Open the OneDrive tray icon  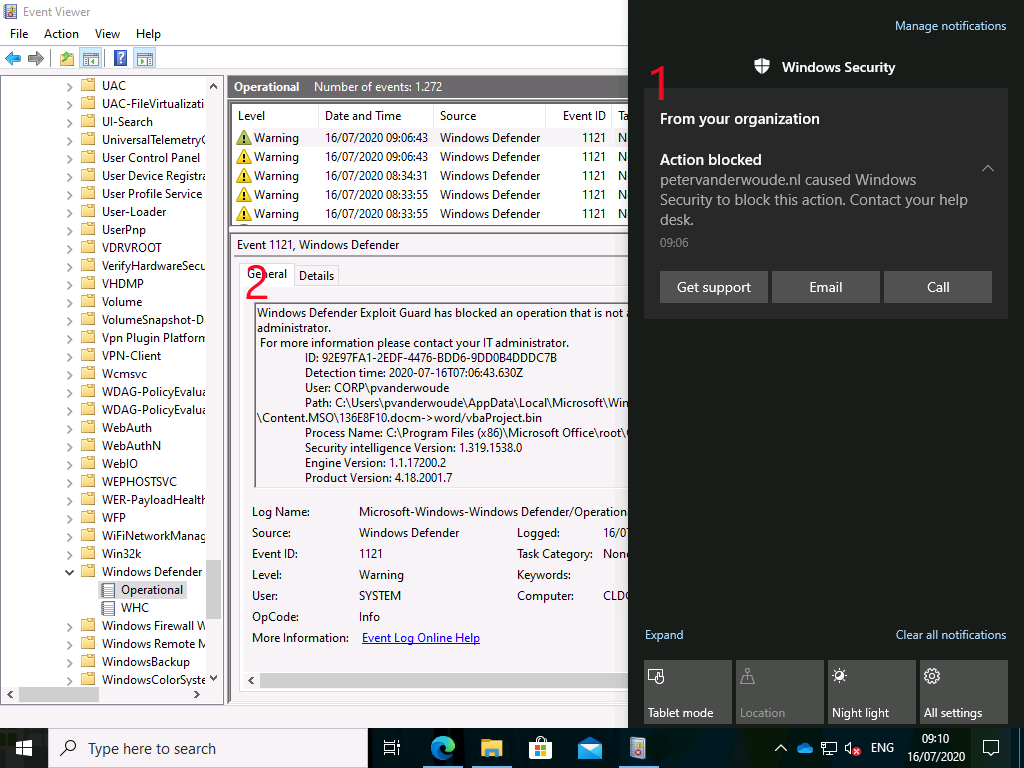coord(805,748)
